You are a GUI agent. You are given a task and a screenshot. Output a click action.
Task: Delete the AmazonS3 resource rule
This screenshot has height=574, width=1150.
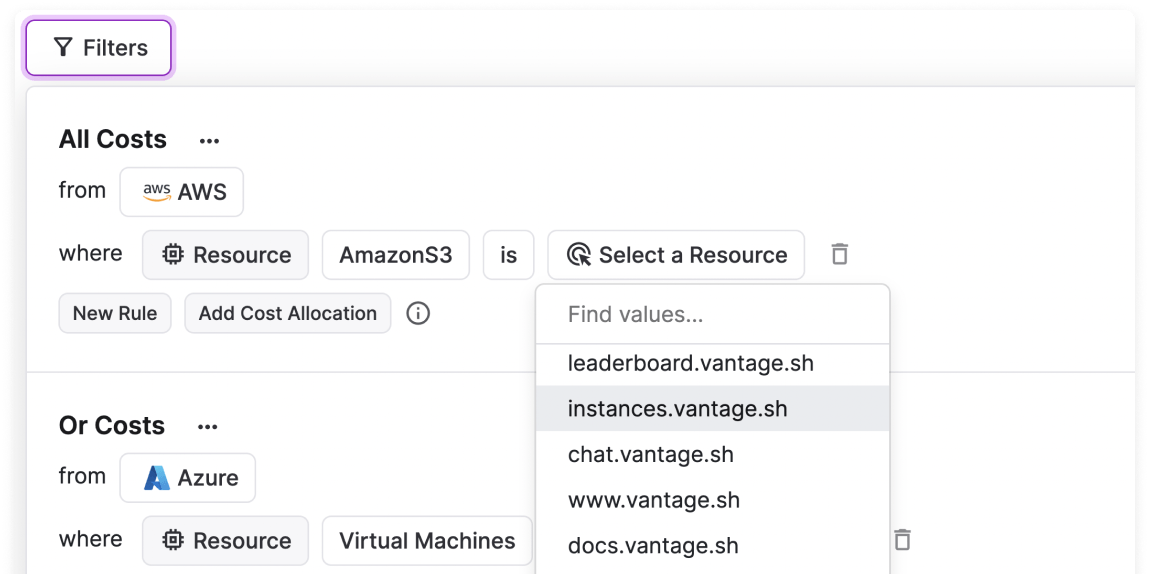[x=840, y=255]
